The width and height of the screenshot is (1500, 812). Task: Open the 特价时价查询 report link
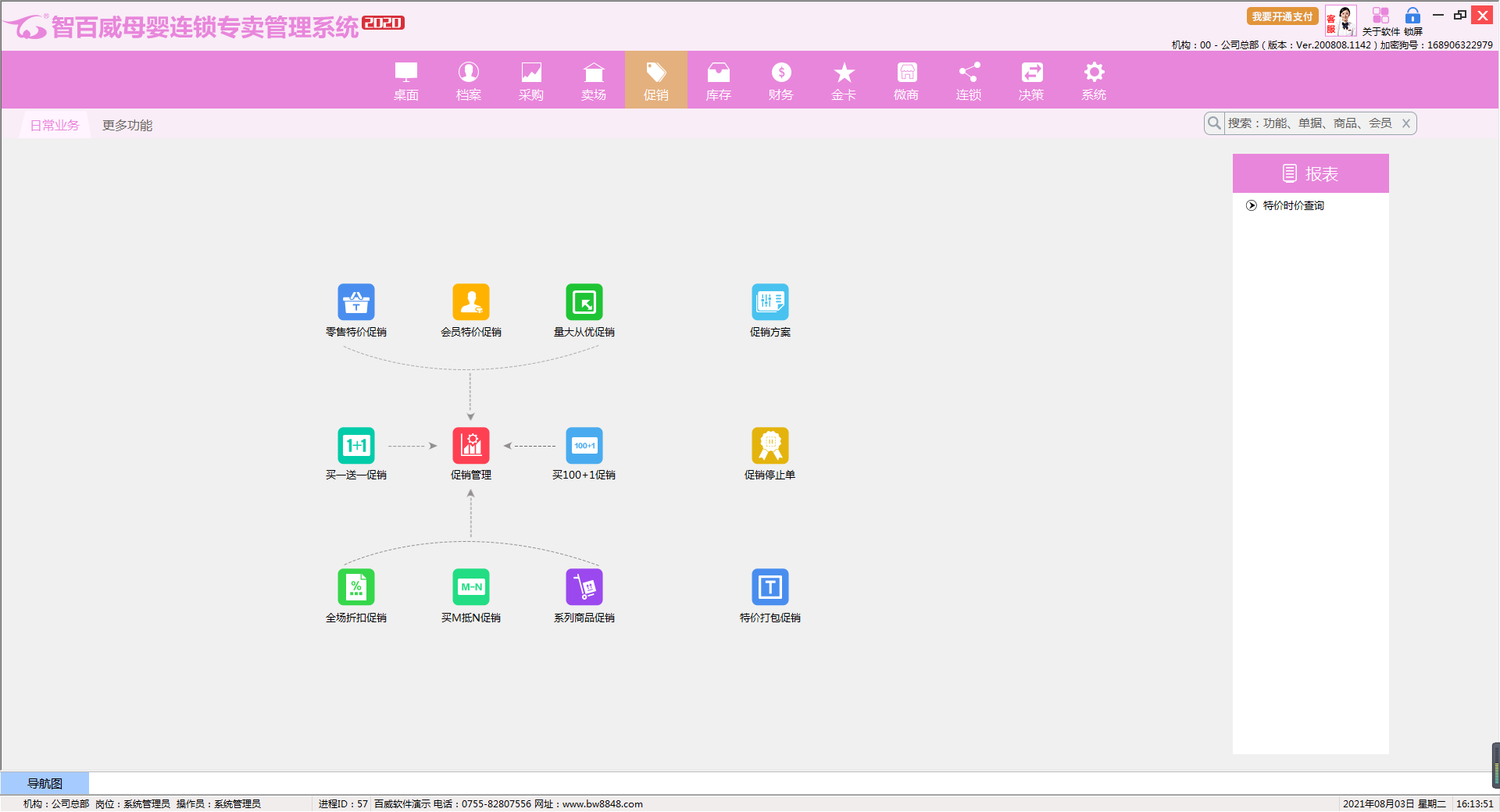click(x=1293, y=205)
